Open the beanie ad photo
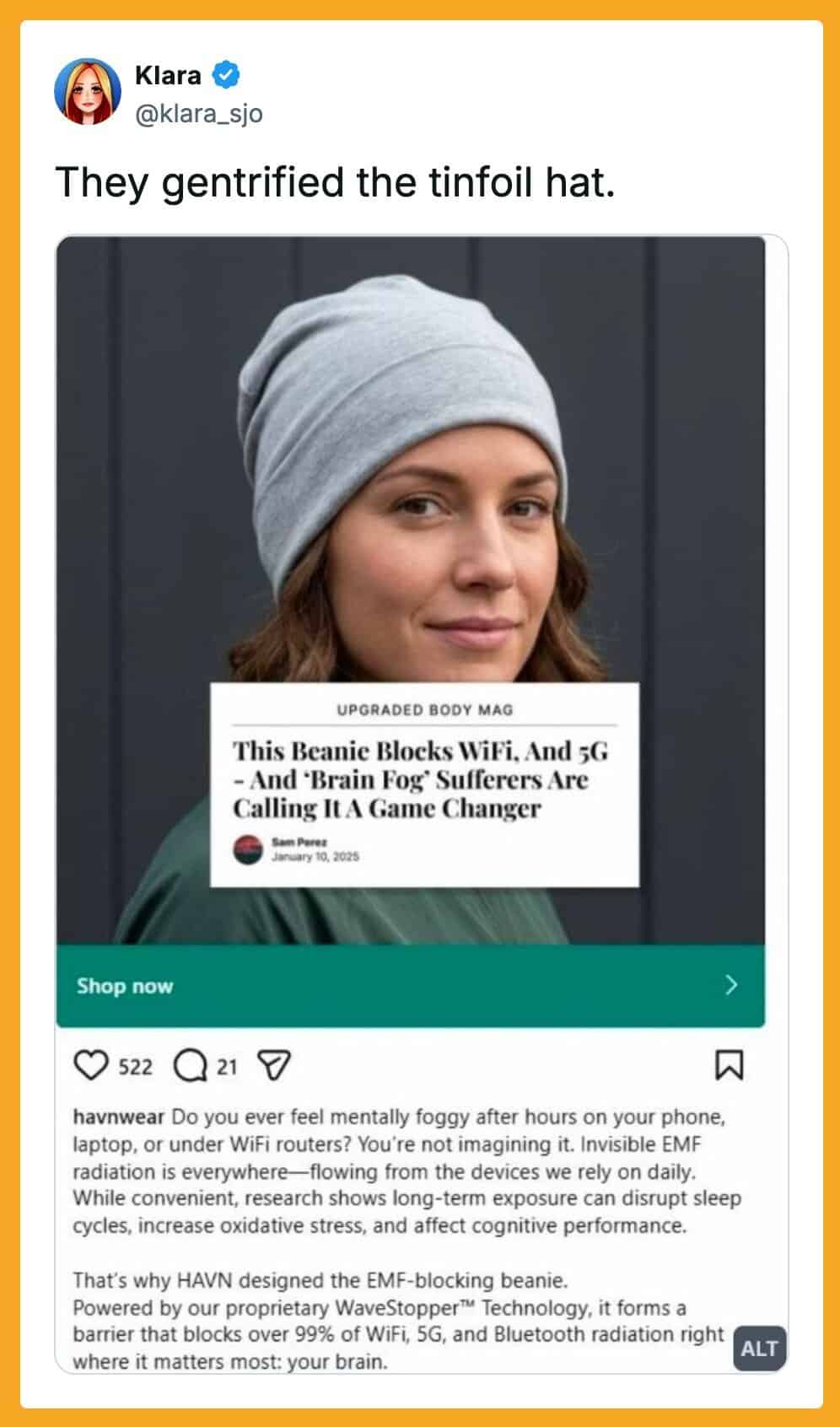 [411, 589]
